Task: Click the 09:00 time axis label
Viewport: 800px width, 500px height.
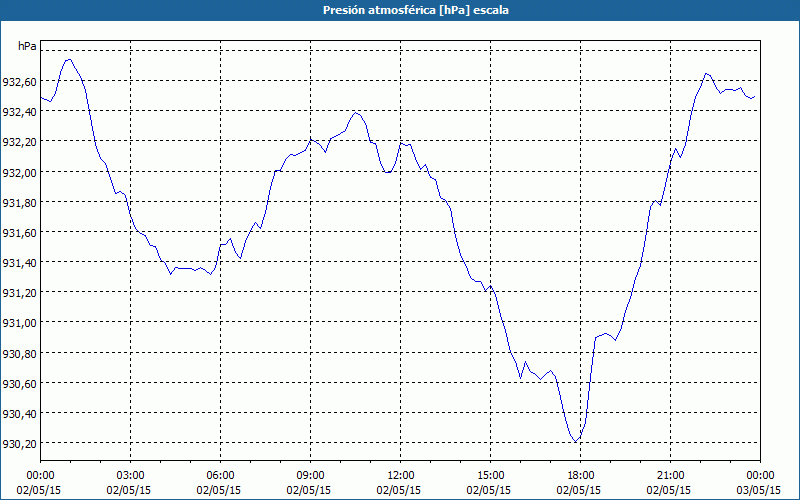Action: pyautogui.click(x=311, y=475)
